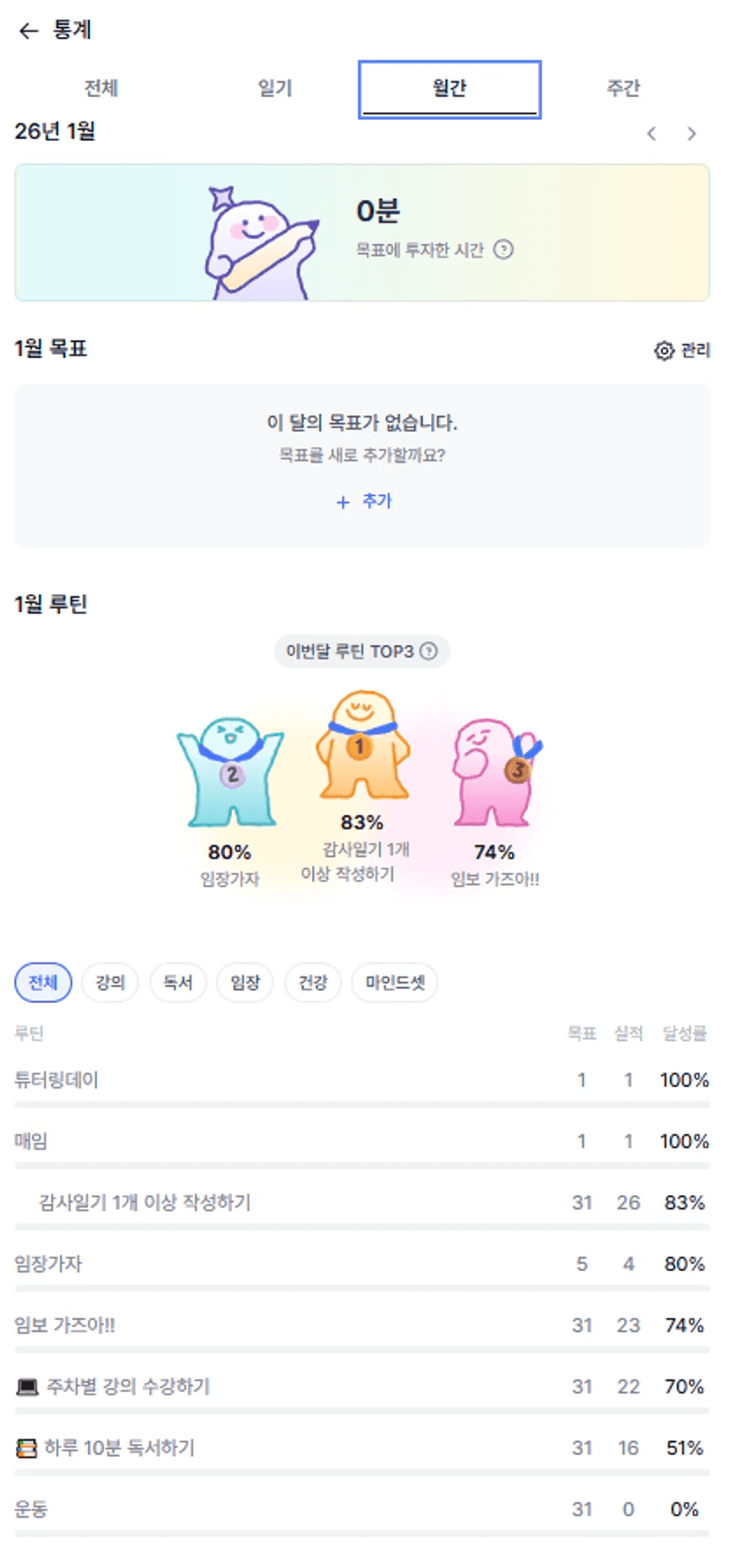Go to previous month chevron

(x=651, y=134)
